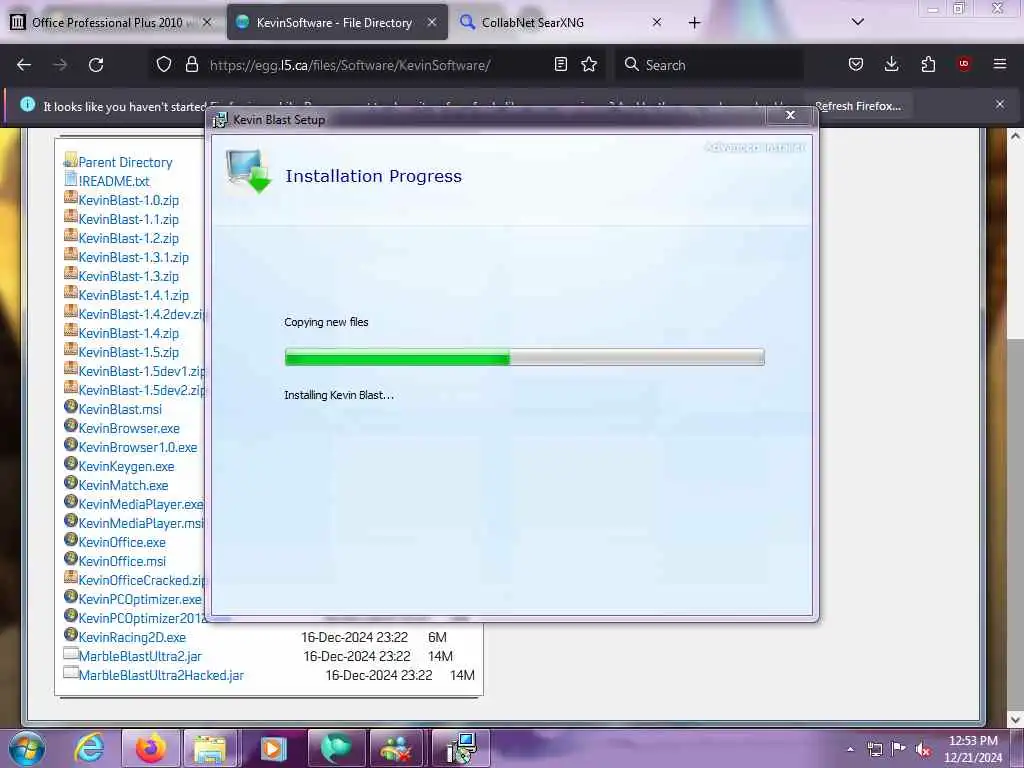Open the Windows Start menu orb
Screen dimensions: 1024x768
pos(27,748)
